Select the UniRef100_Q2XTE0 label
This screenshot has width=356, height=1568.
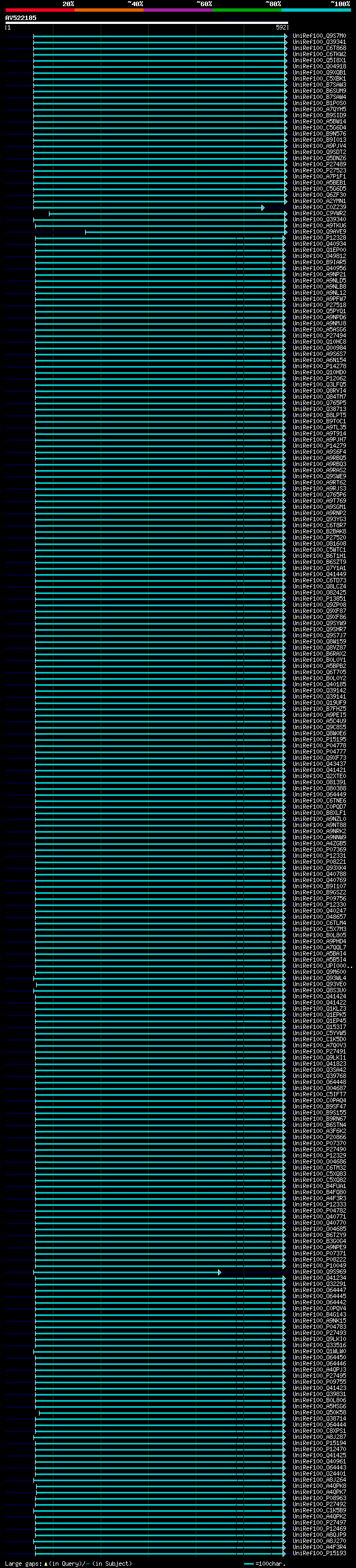pyautogui.click(x=319, y=776)
